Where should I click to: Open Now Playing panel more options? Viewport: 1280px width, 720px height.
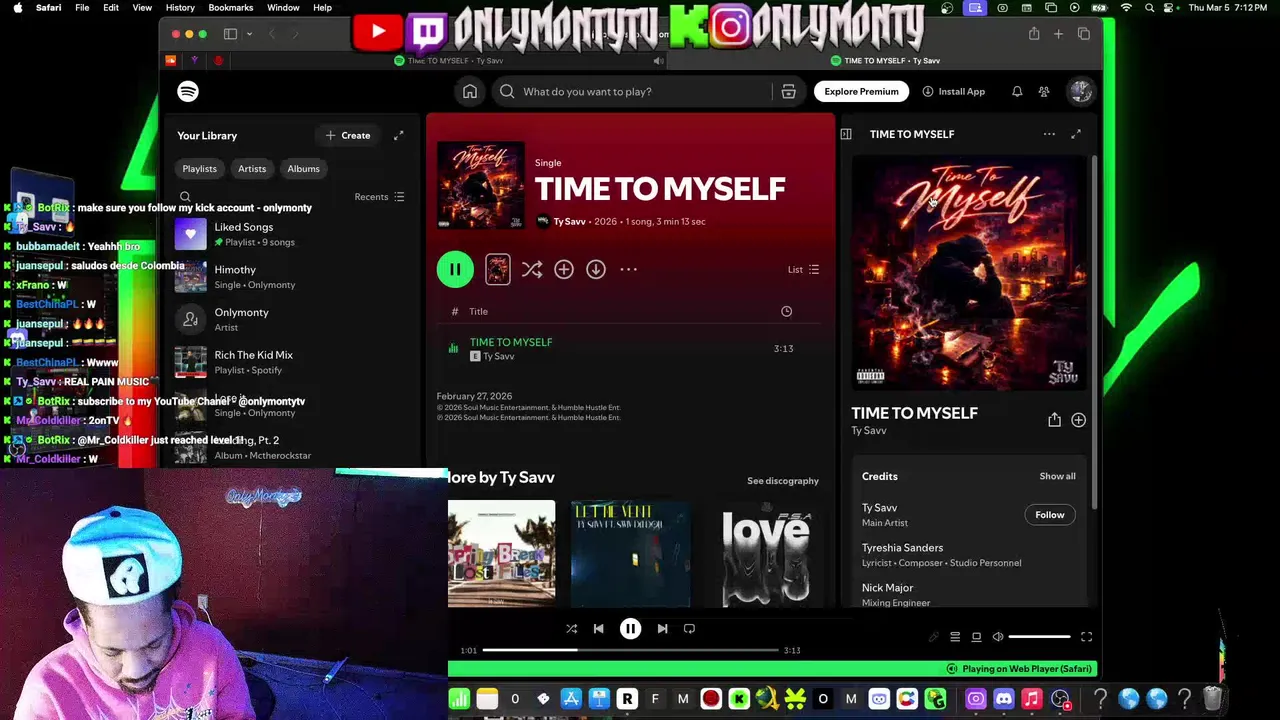(x=1049, y=134)
